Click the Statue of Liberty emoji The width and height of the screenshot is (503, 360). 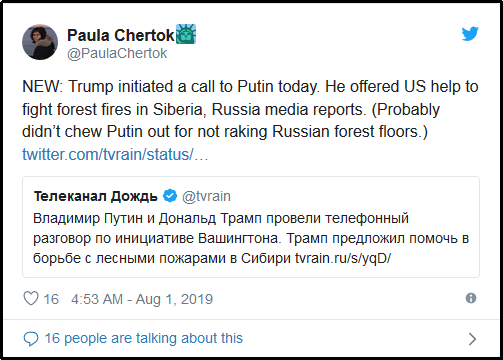pos(186,34)
